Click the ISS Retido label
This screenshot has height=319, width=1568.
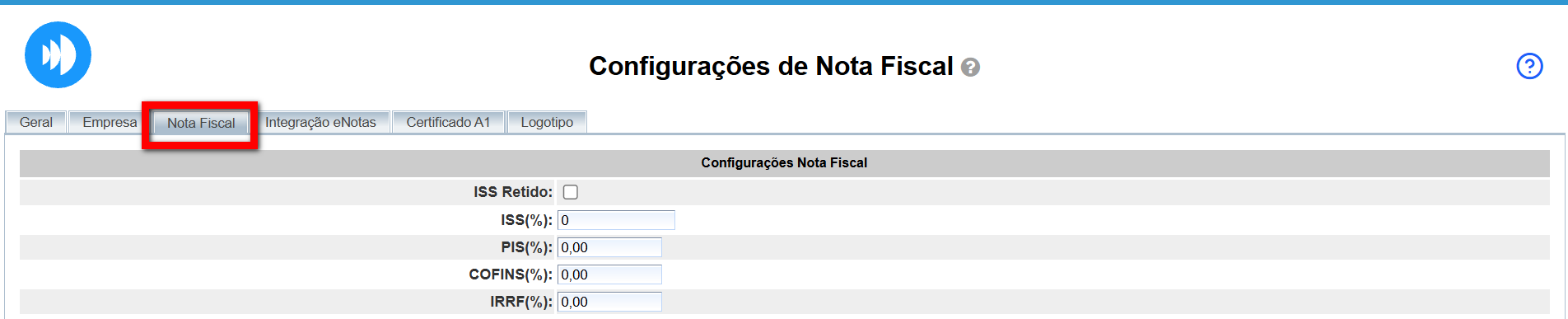point(513,192)
